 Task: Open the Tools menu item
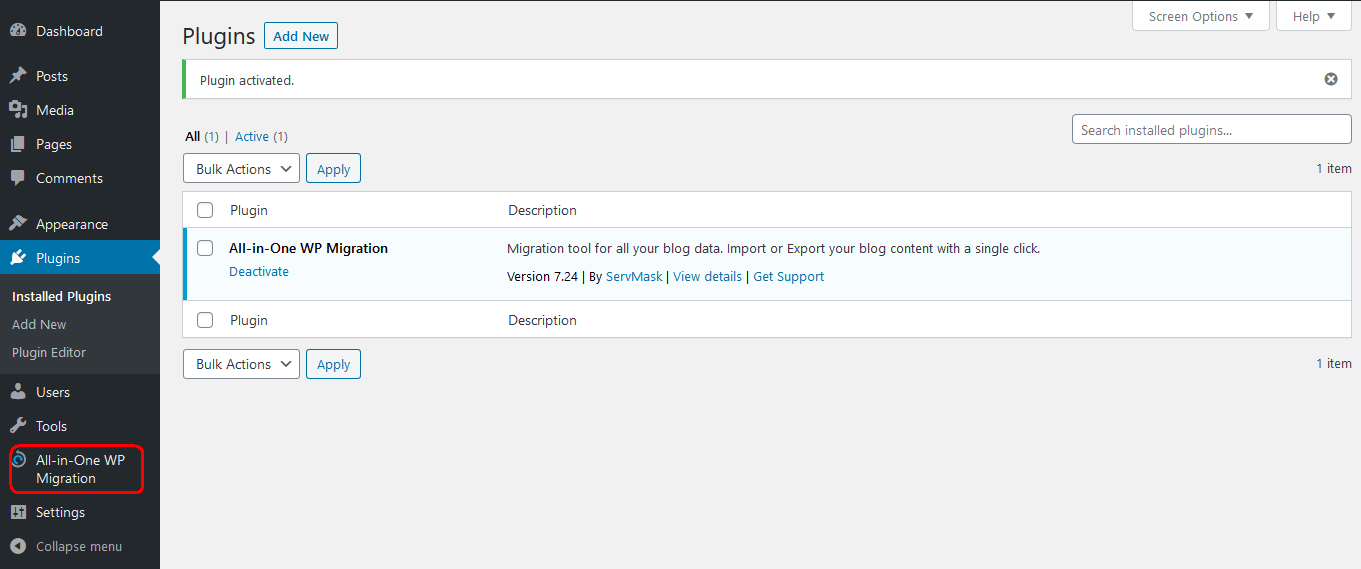coord(51,426)
